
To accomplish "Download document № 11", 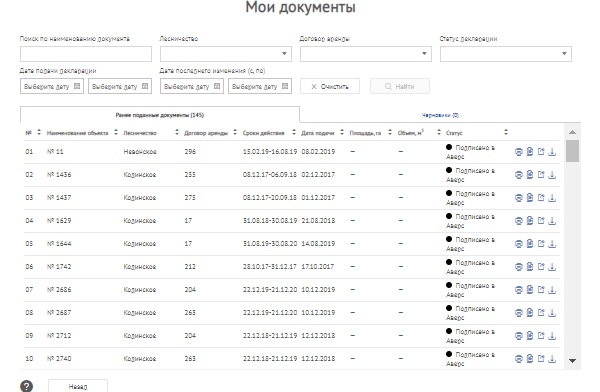I will pyautogui.click(x=552, y=152).
